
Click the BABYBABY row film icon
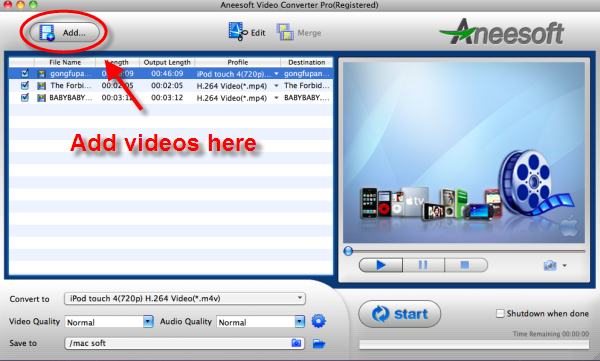point(41,98)
